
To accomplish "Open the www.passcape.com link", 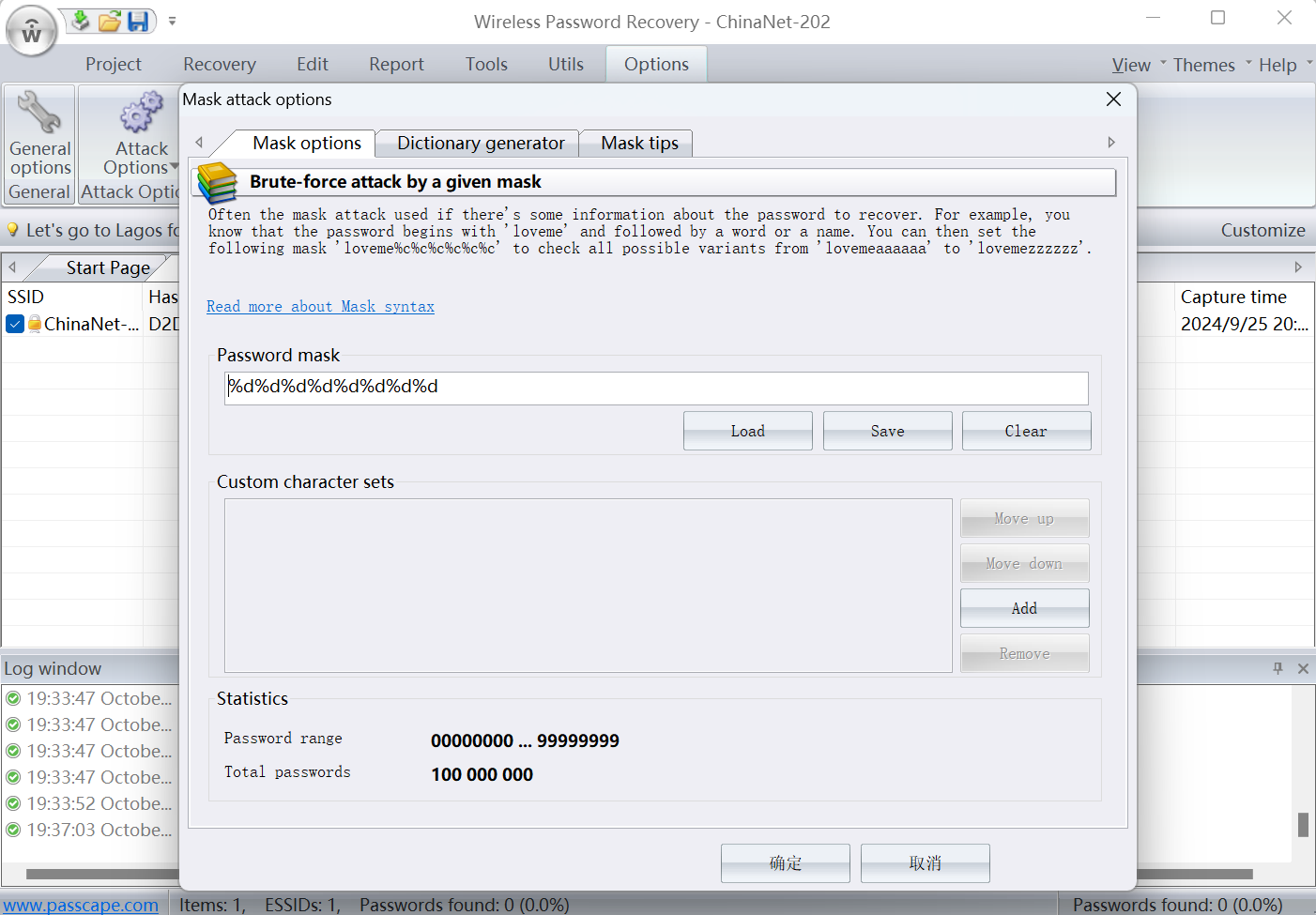I will tap(81, 905).
